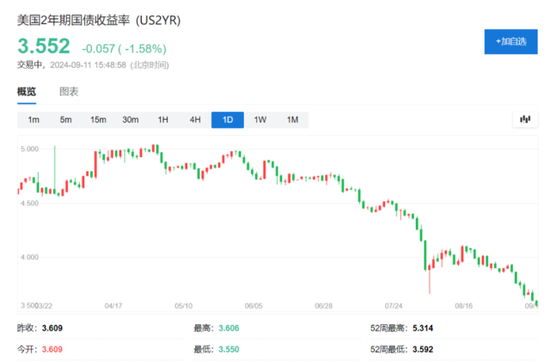The image size is (550, 362).
Task: Click the change value -0.057 ( -1.58%)
Action: [124, 48]
